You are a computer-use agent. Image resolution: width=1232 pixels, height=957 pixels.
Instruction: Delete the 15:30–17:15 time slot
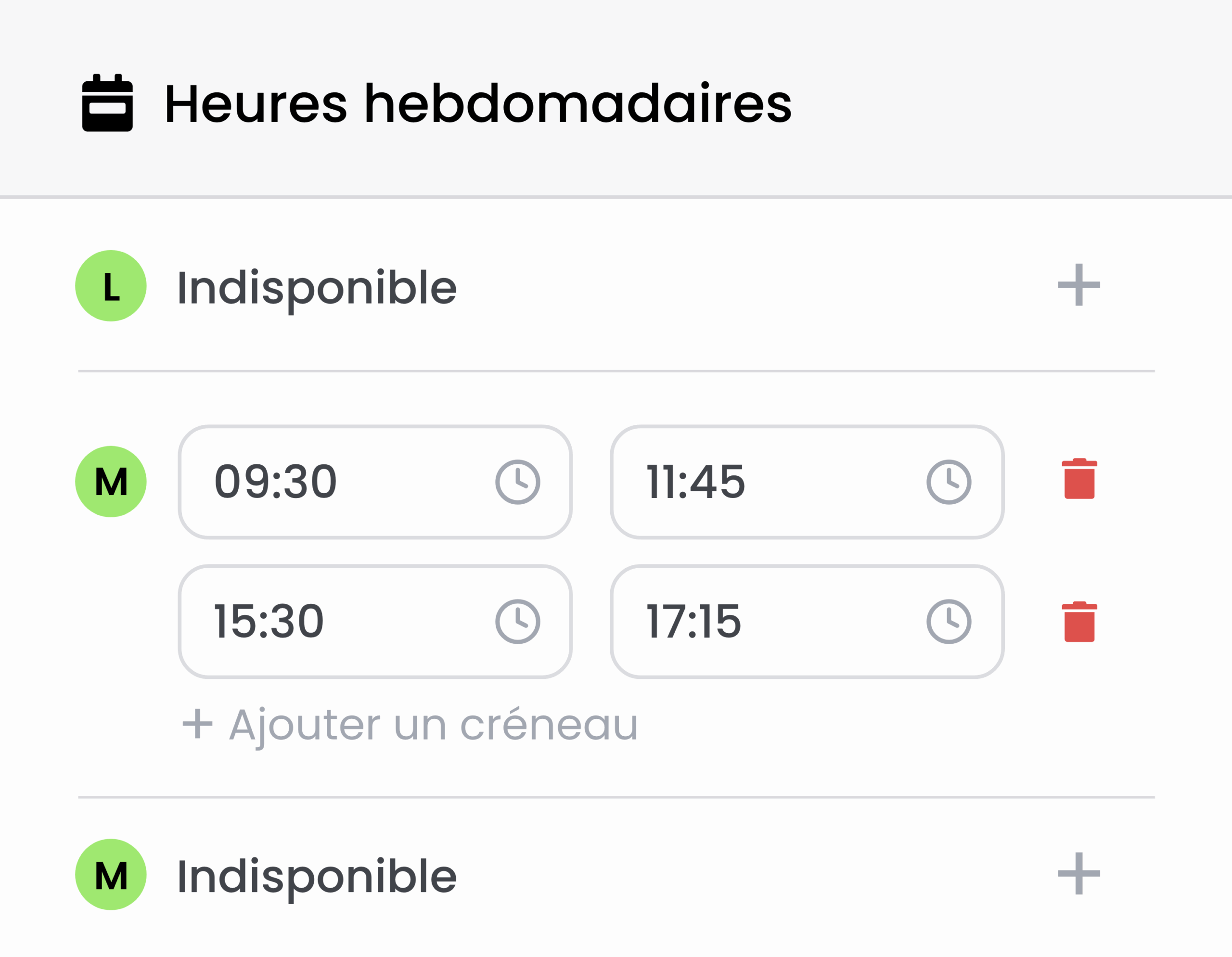1079,622
